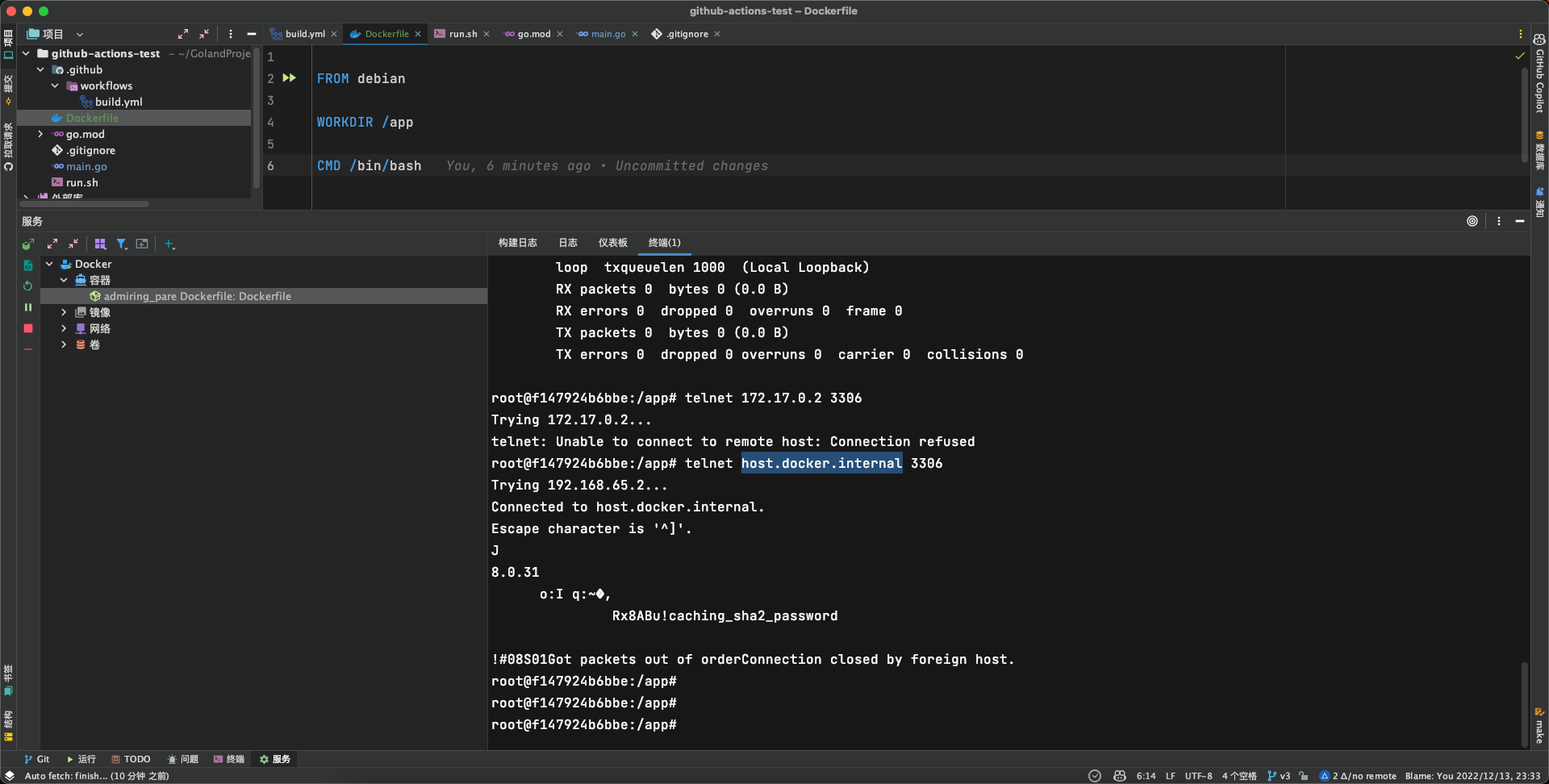Open the 终端 Terminal tool window button
The width and height of the screenshot is (1549, 784).
(x=229, y=759)
